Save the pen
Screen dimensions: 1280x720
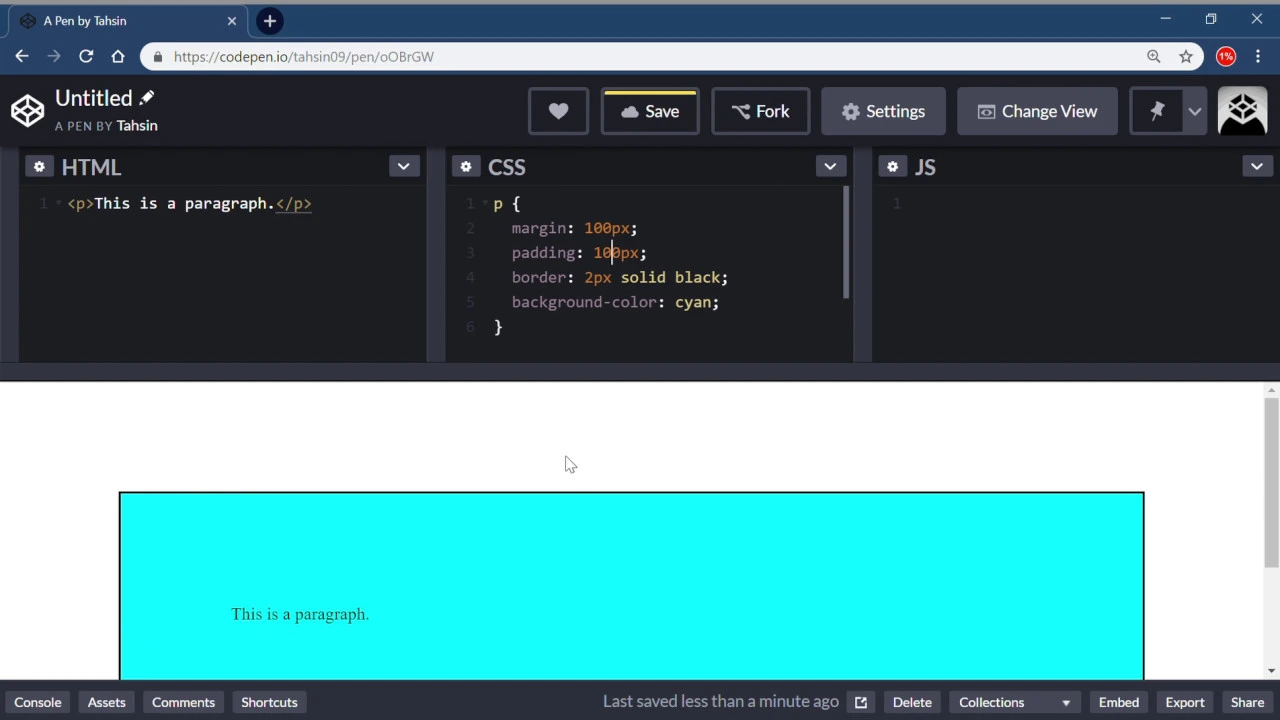[650, 111]
